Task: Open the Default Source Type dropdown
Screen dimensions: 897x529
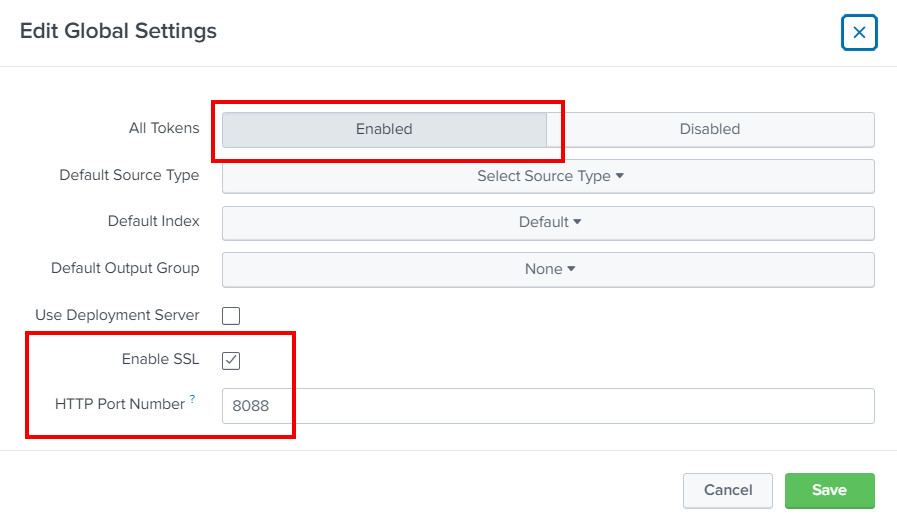Action: [548, 176]
